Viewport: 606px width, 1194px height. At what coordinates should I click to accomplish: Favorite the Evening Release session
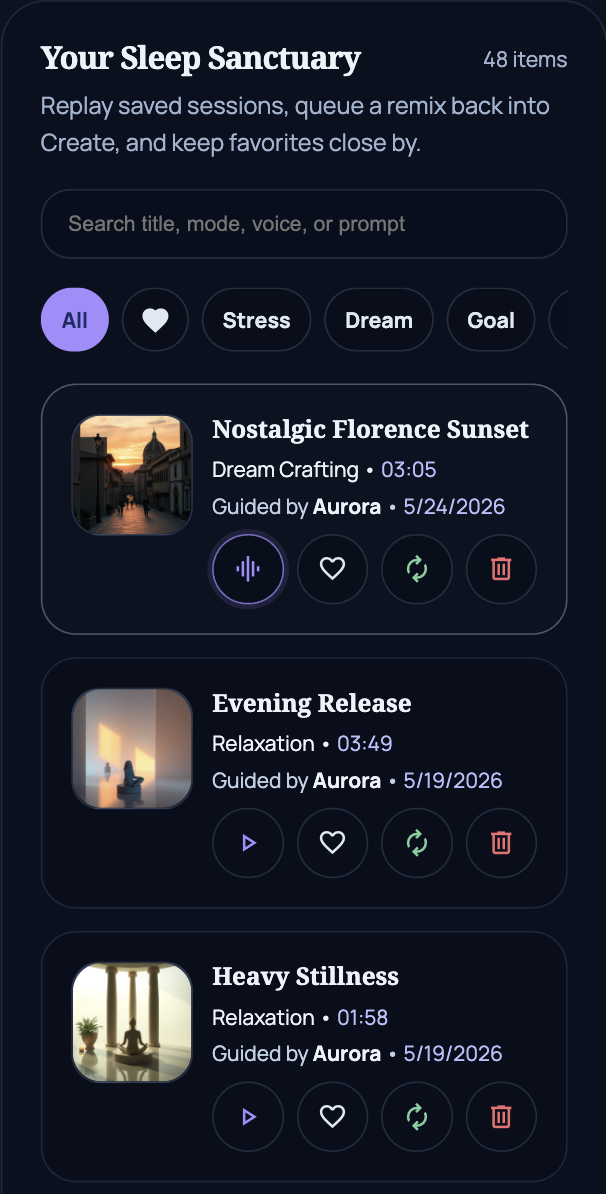click(332, 843)
